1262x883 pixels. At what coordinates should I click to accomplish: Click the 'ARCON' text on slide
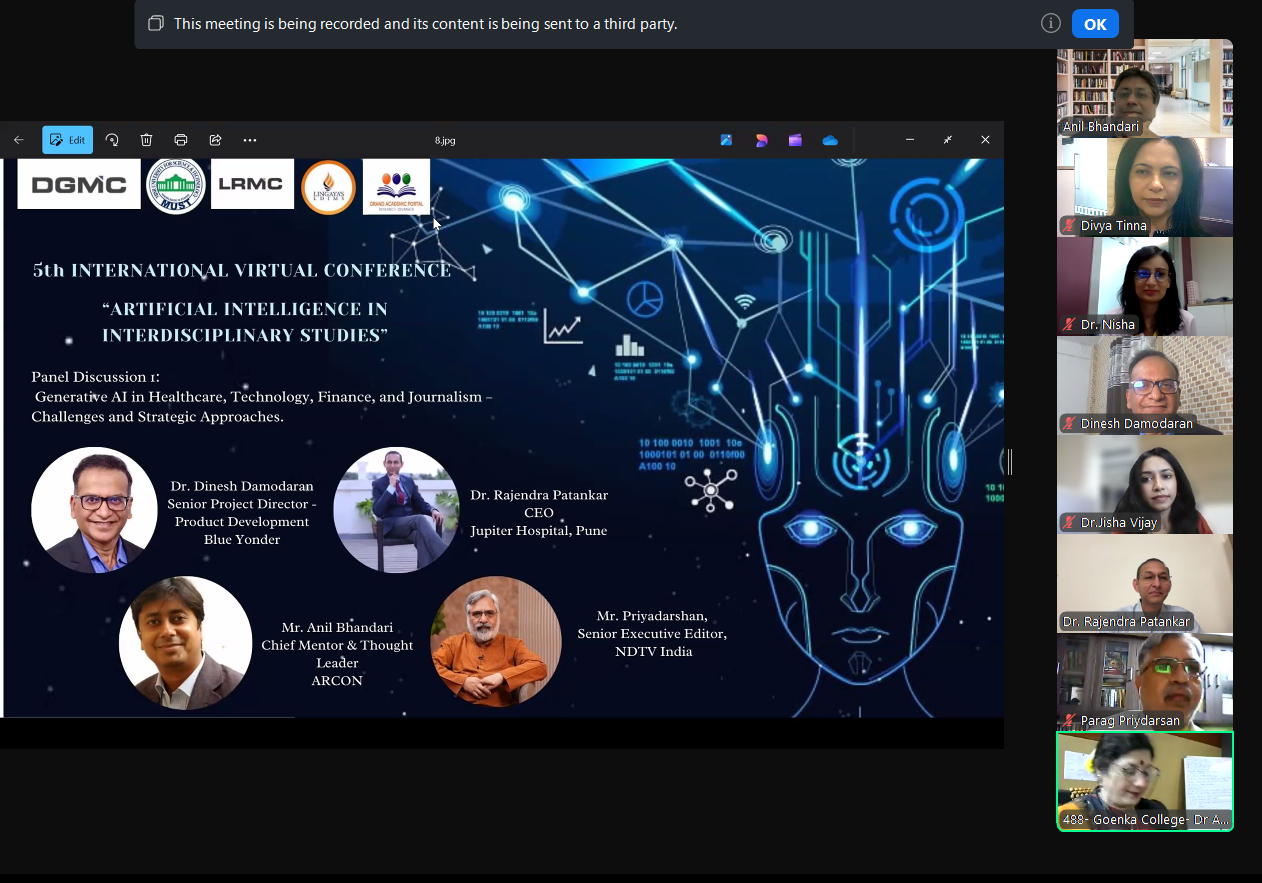pos(337,681)
